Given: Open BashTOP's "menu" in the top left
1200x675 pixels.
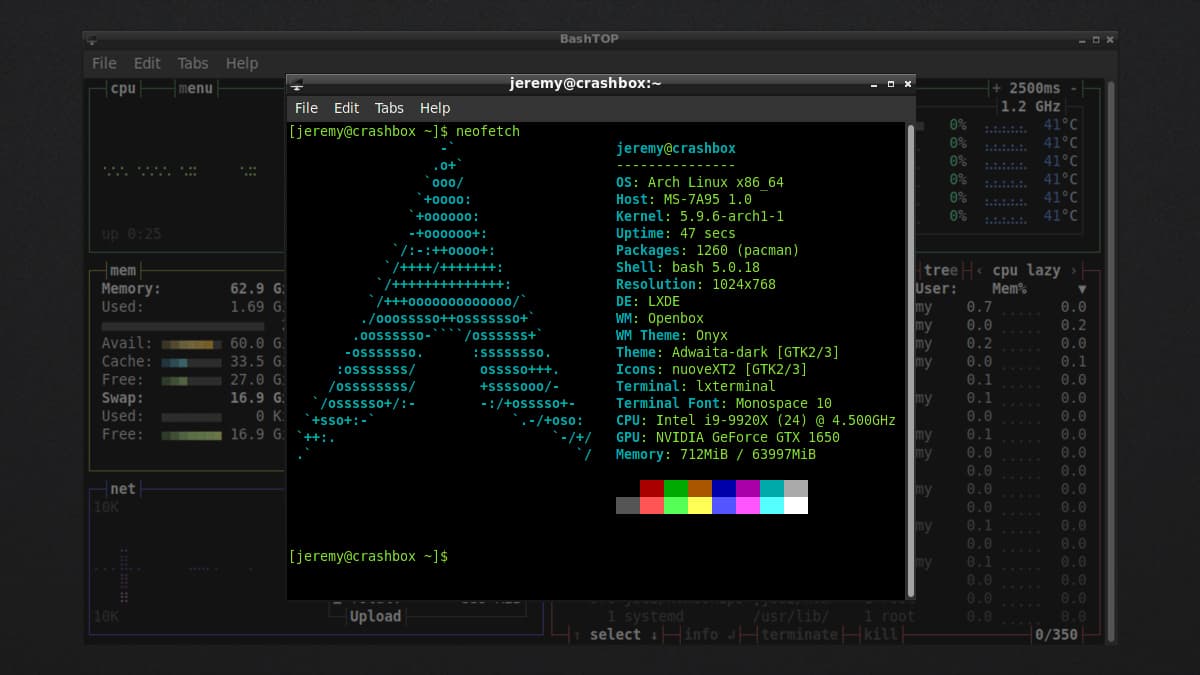Looking at the screenshot, I should [x=196, y=88].
